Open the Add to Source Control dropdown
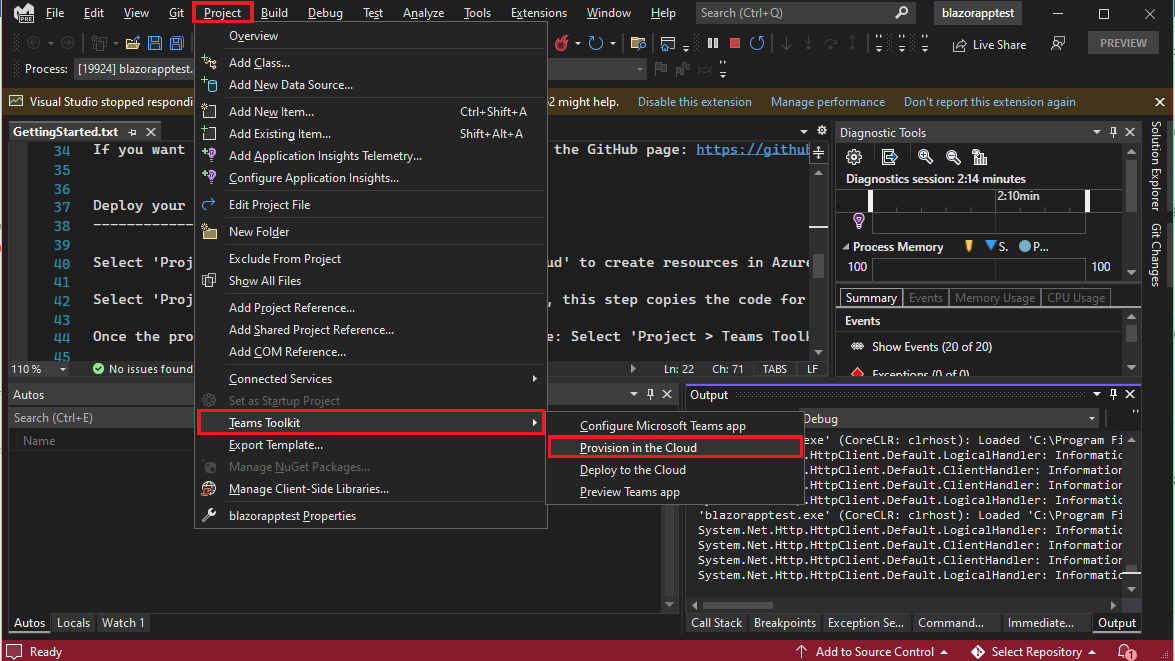 click(943, 652)
